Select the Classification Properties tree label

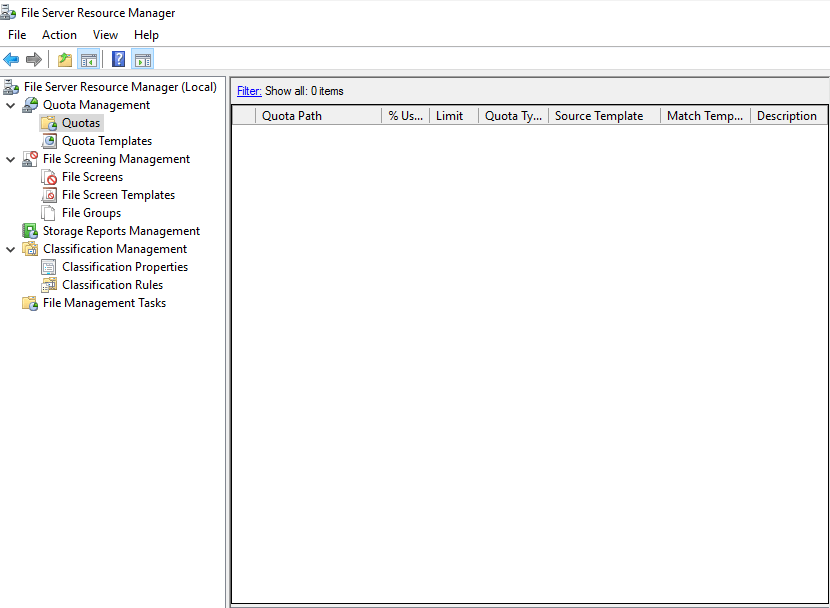pos(125,267)
